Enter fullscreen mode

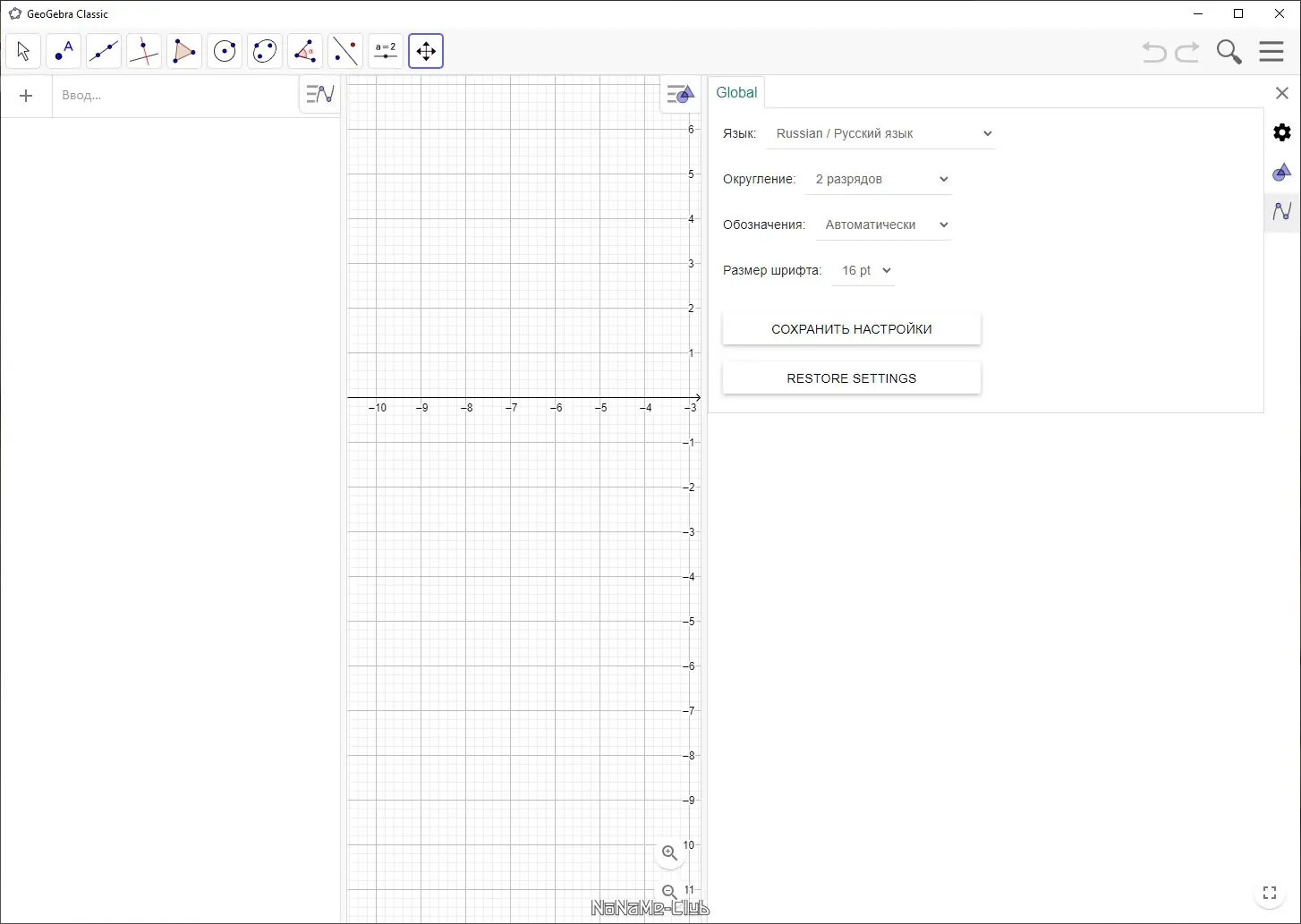click(1270, 893)
